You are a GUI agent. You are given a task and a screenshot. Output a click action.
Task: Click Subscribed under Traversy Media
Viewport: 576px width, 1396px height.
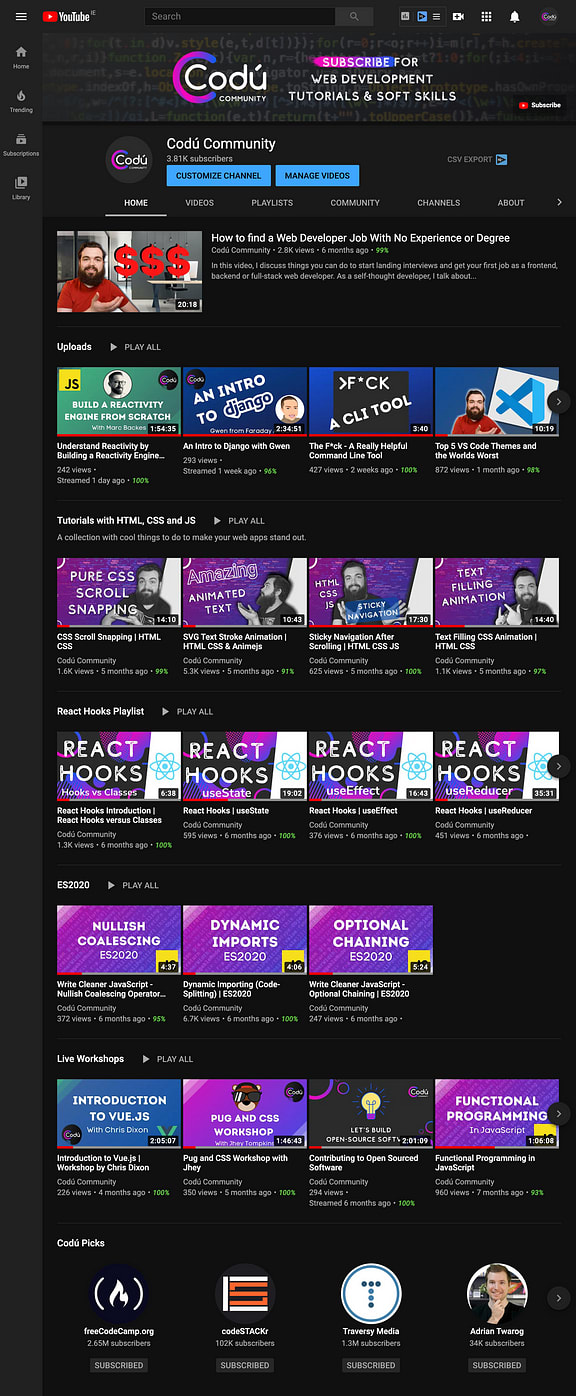(371, 1365)
